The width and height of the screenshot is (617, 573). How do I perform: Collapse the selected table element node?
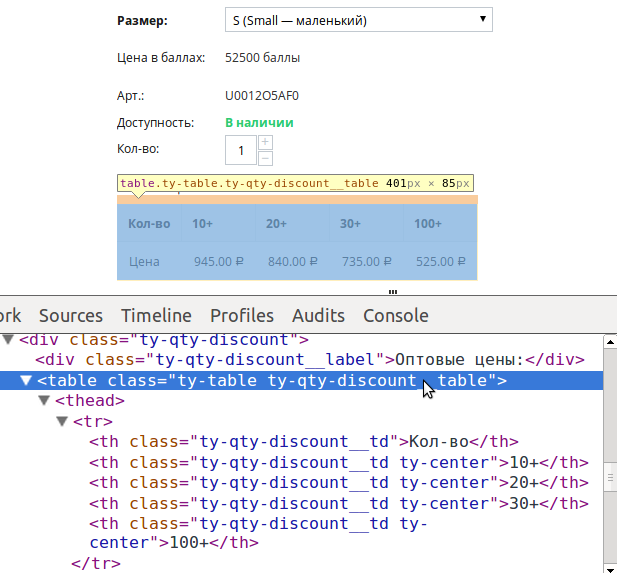point(27,381)
